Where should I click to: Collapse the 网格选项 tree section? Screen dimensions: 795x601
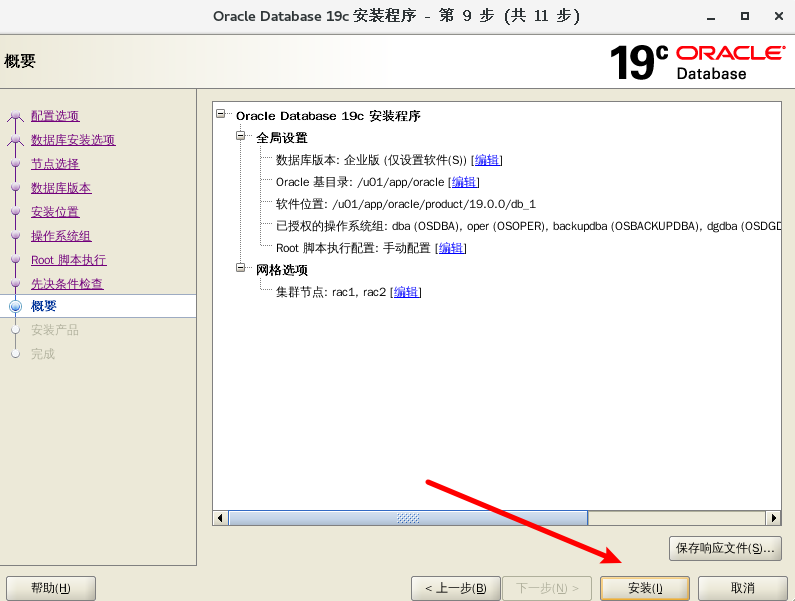coord(241,269)
